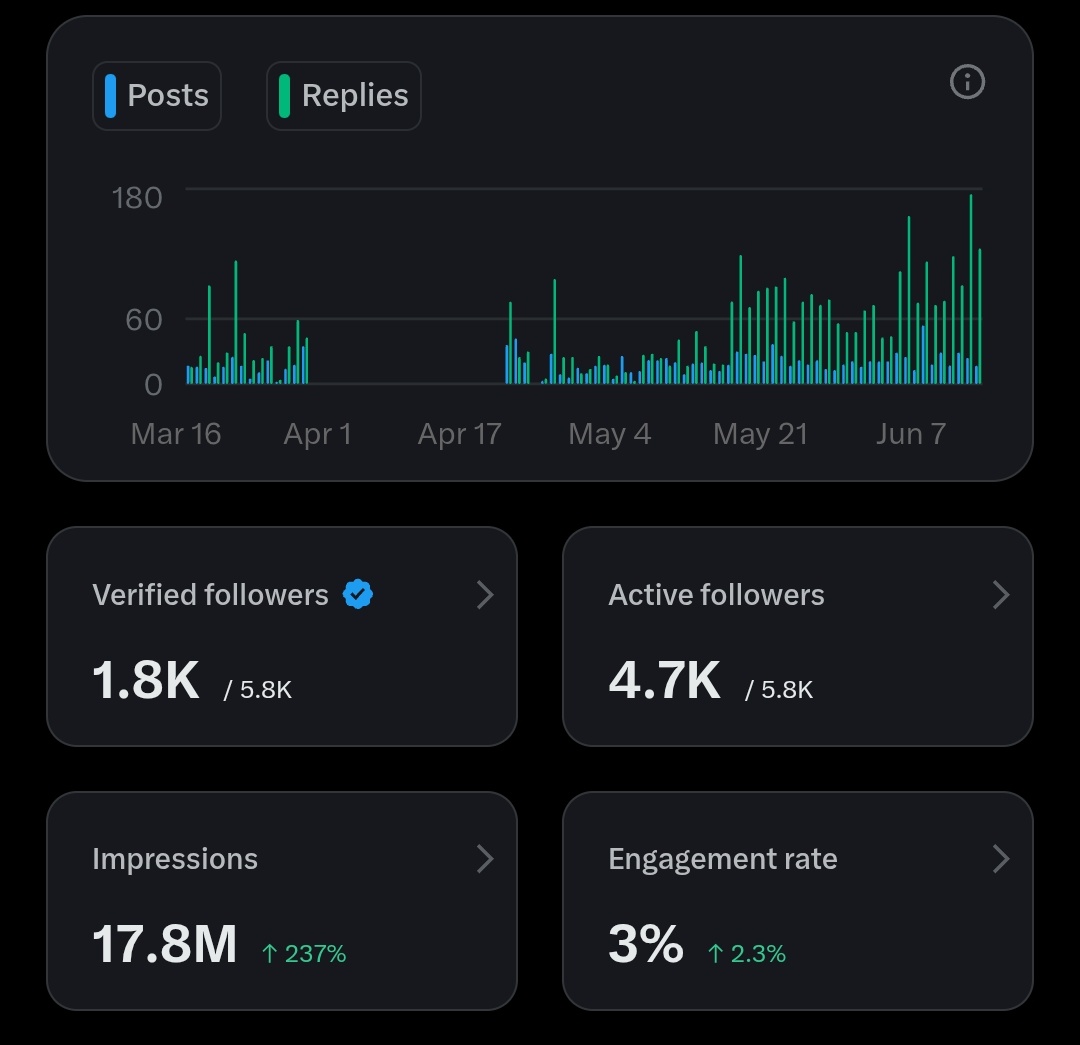Click the Mar 16 axis label
Image resolution: width=1080 pixels, height=1045 pixels.
pos(176,434)
